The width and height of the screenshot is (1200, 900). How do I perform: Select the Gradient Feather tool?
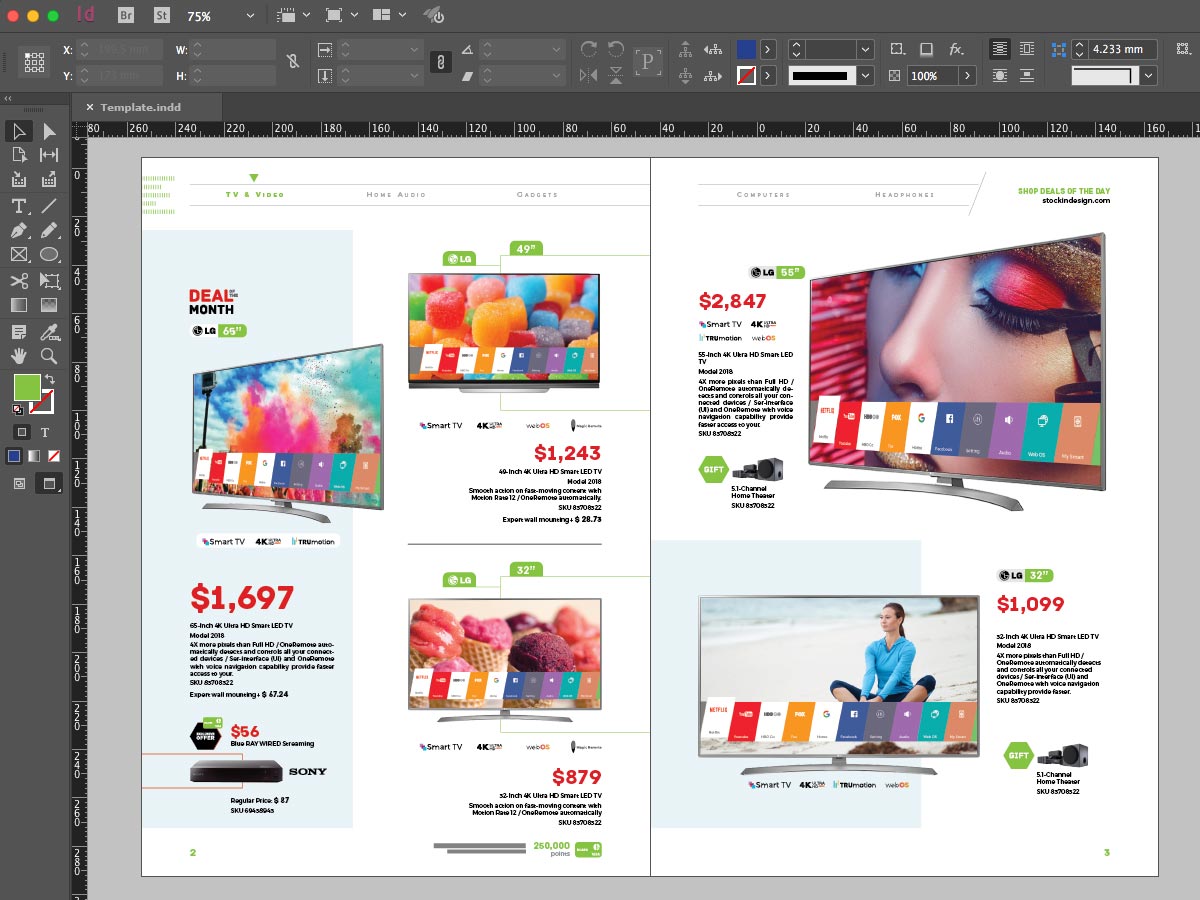click(49, 305)
